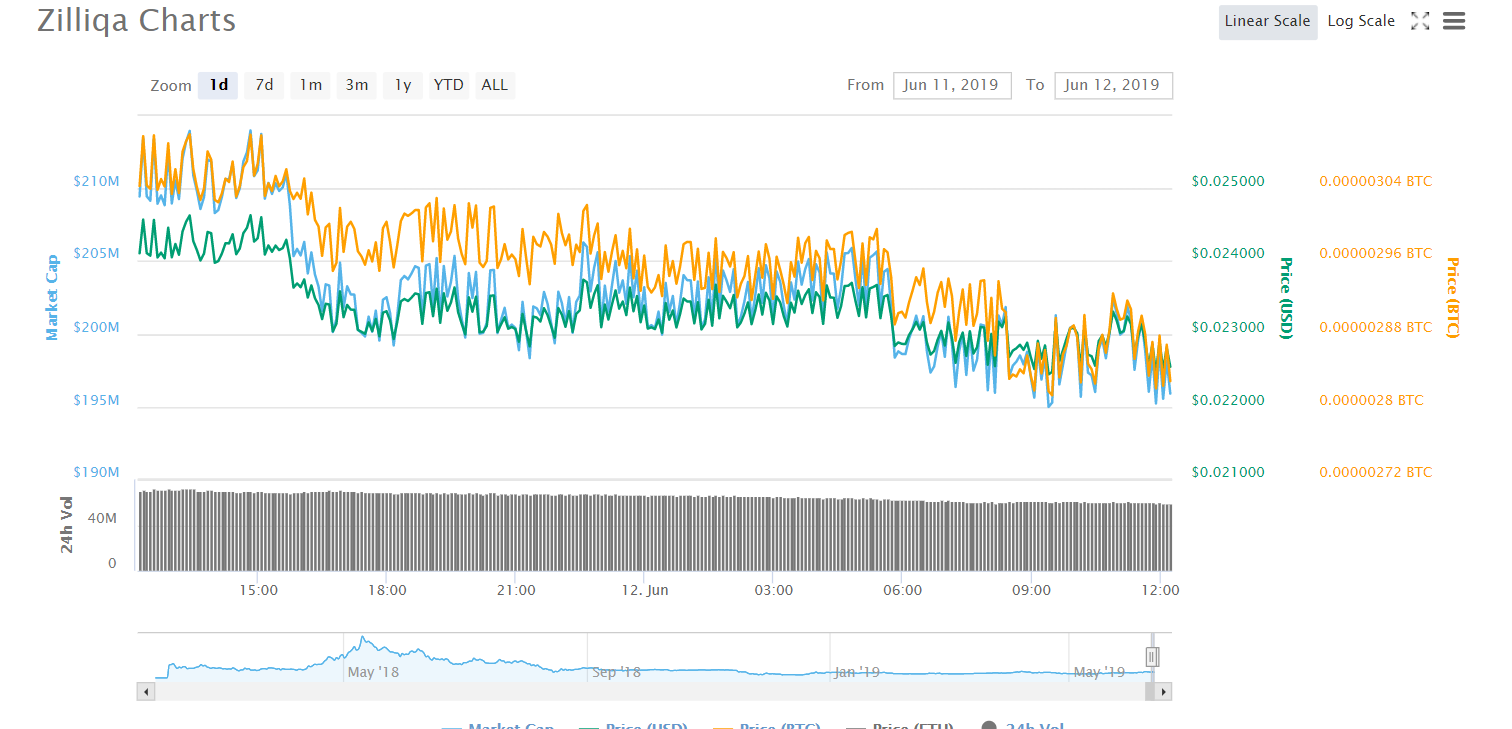1512x729 pixels.
Task: Click the $0.021000 price label
Action: pos(1228,472)
